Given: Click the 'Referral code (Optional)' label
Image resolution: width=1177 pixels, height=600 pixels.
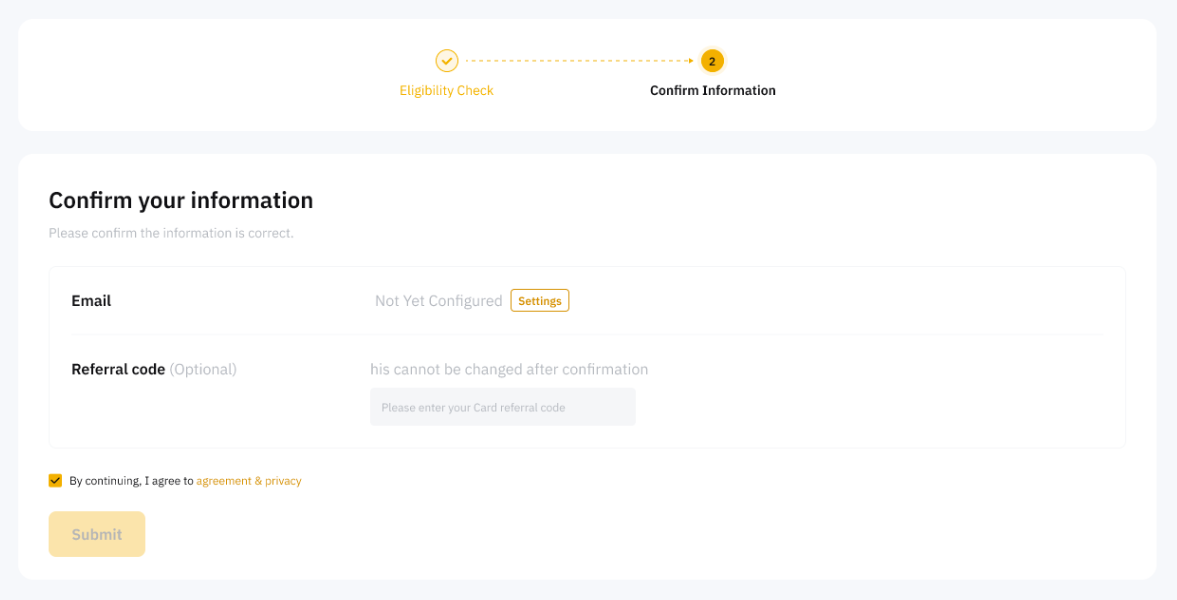Looking at the screenshot, I should coord(153,368).
